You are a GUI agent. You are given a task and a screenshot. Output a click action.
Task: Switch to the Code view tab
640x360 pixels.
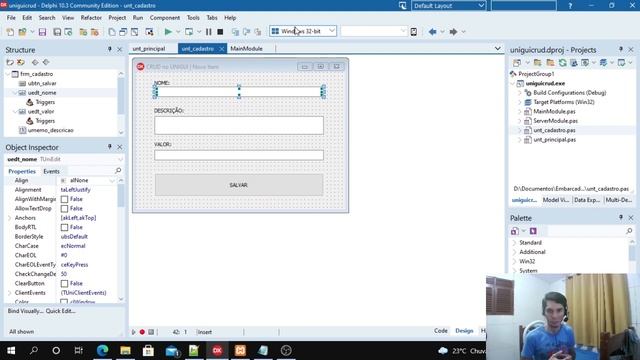[441, 331]
